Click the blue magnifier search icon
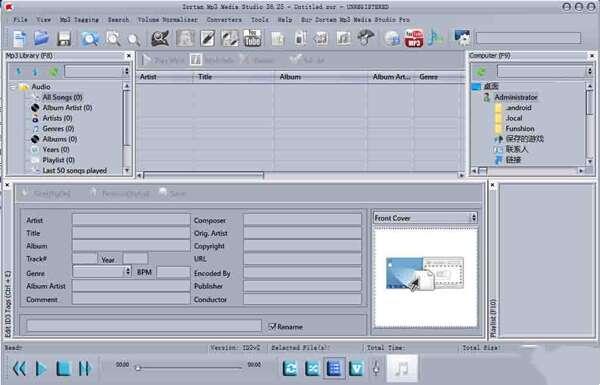This screenshot has width=600, height=385. pos(90,39)
